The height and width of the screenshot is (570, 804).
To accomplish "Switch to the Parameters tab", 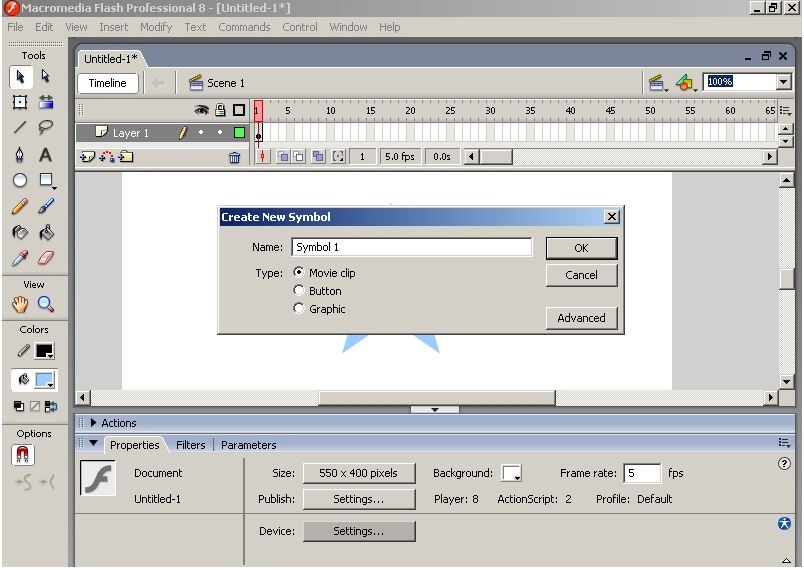I will click(249, 445).
